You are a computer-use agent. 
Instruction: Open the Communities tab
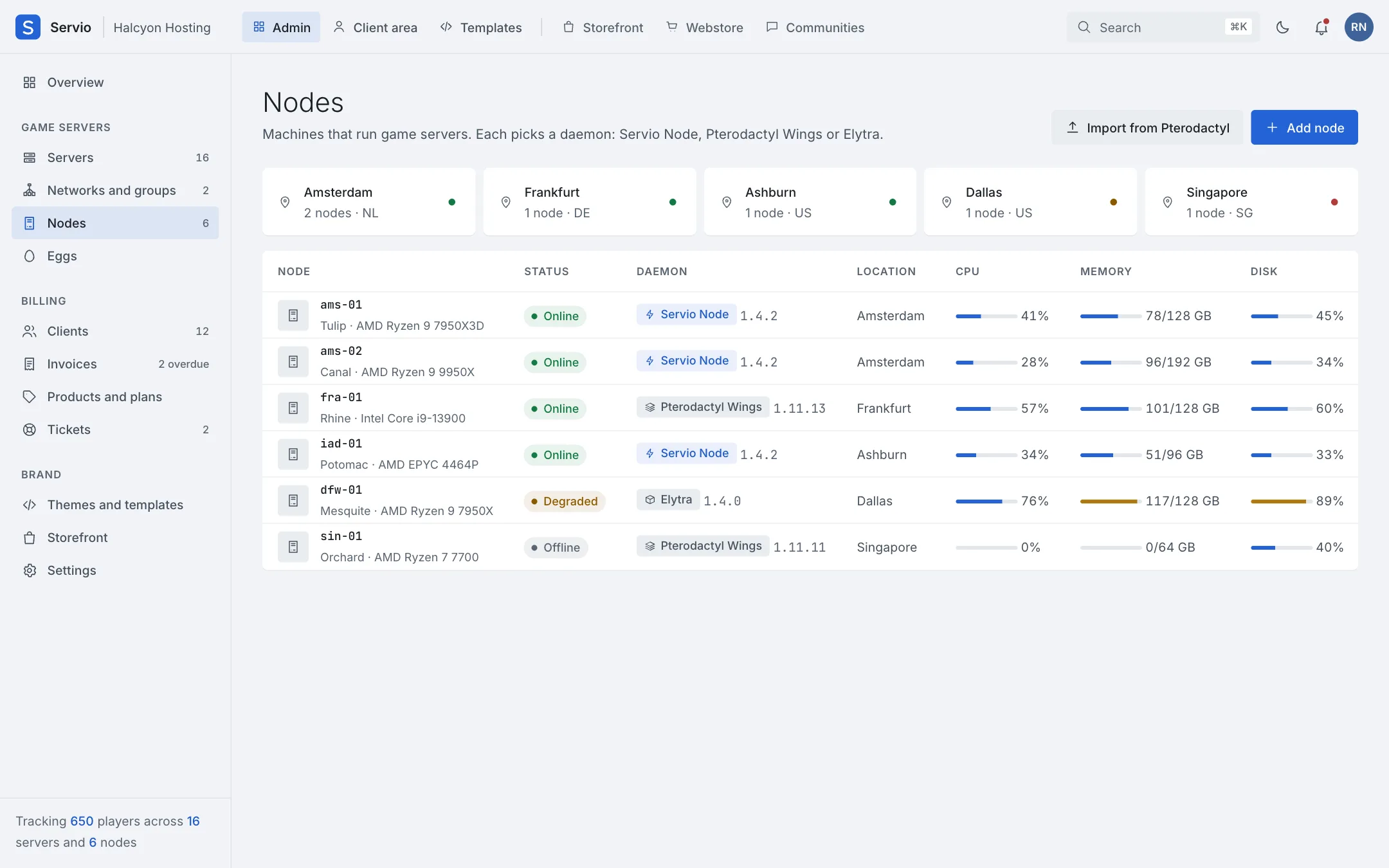pos(815,27)
